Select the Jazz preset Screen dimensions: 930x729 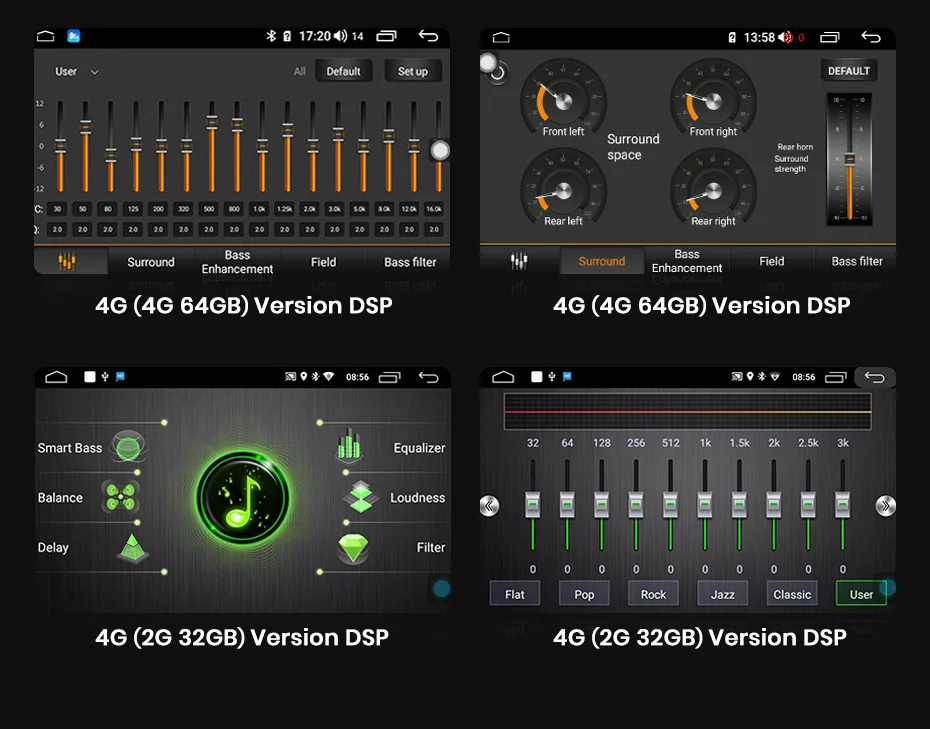(x=722, y=594)
